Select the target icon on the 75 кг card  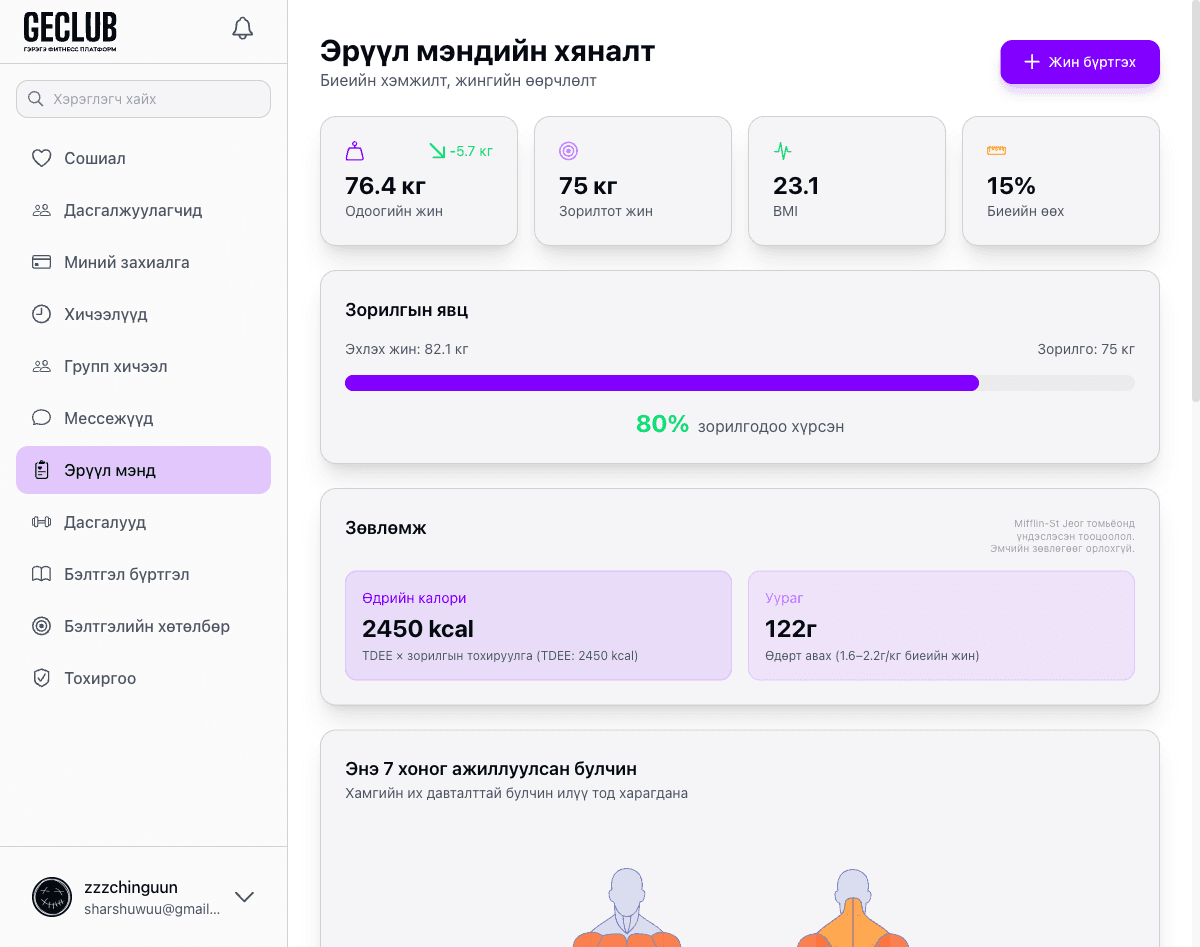pyautogui.click(x=568, y=151)
